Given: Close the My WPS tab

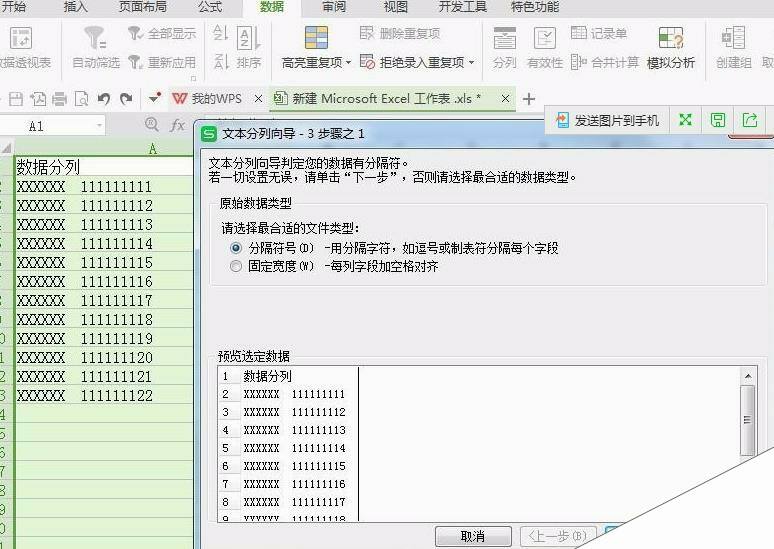Looking at the screenshot, I should click(258, 99).
